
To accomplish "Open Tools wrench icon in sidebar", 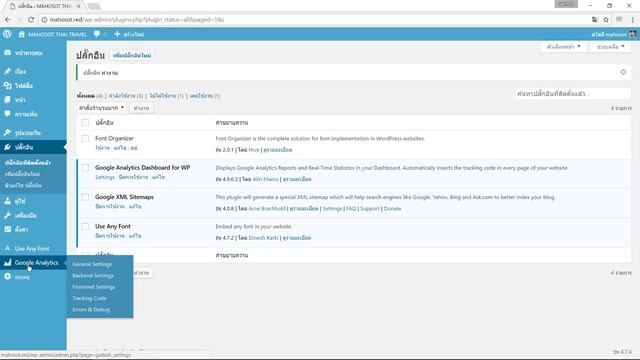I will 7,215.
